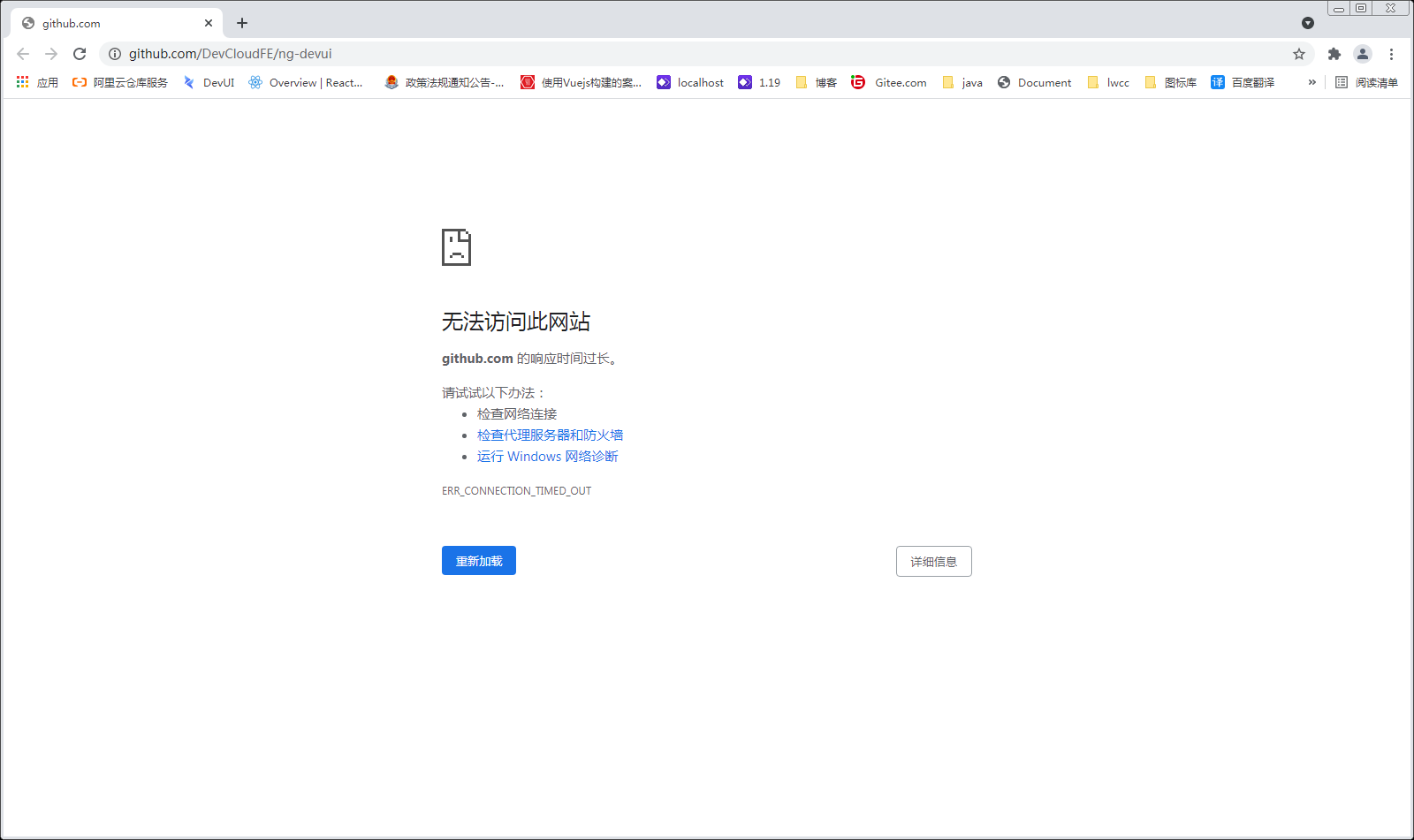
Task: Open a new tab with plus button
Action: 242,23
